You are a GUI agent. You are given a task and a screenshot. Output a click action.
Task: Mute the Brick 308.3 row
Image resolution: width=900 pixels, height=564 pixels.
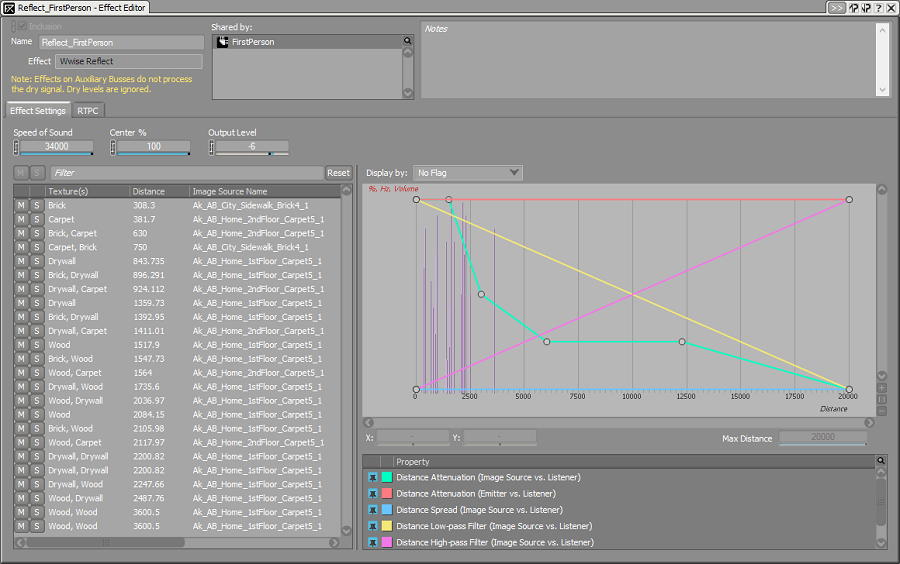[x=21, y=205]
